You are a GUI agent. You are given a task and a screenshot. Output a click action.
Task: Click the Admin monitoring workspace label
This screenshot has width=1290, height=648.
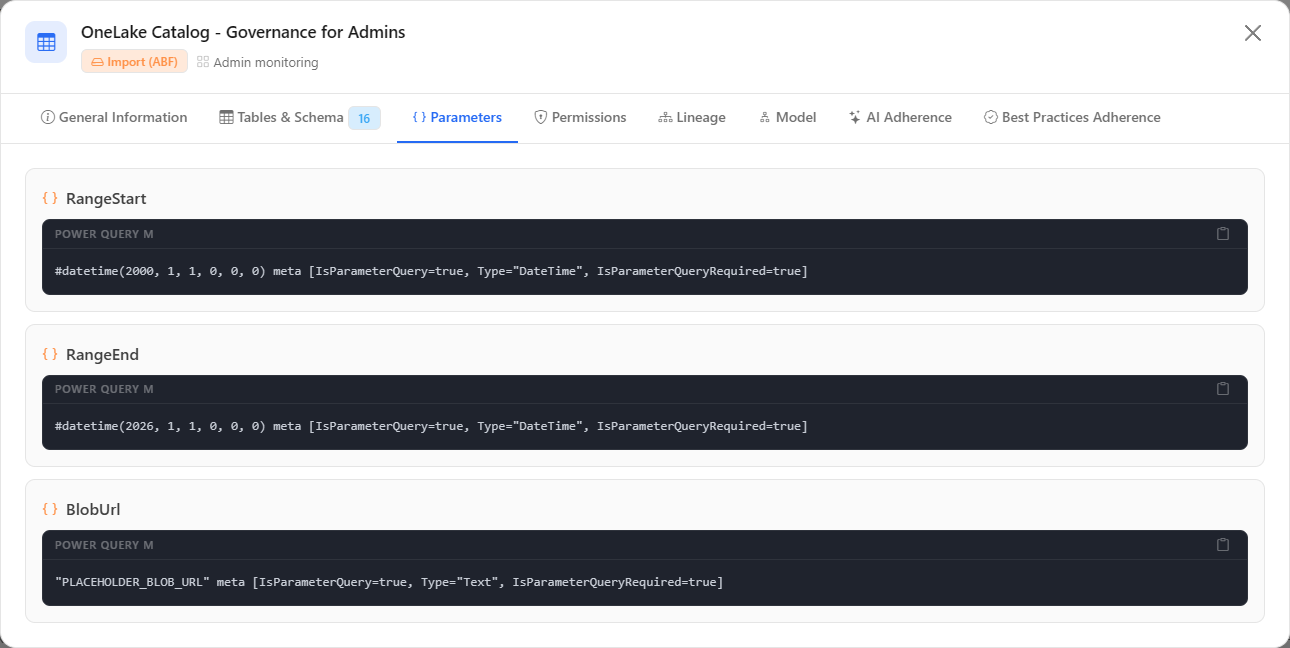coord(258,62)
